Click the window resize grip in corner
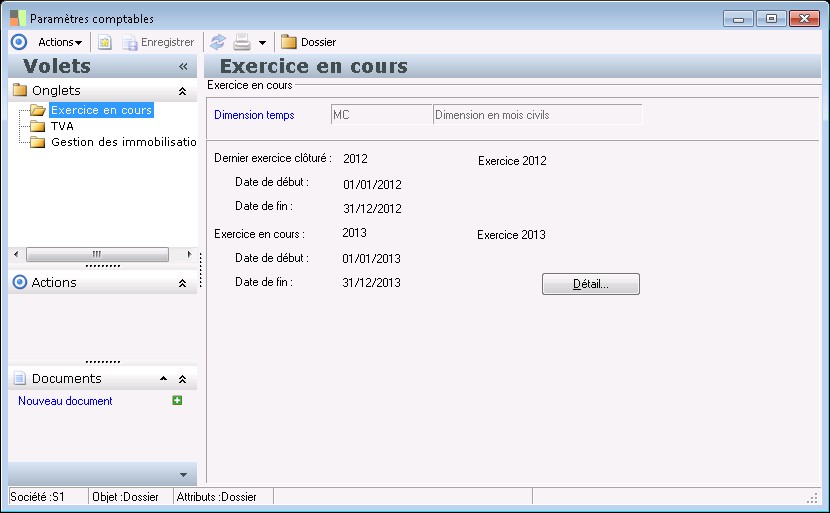Viewport: 830px width, 513px height. click(x=813, y=498)
